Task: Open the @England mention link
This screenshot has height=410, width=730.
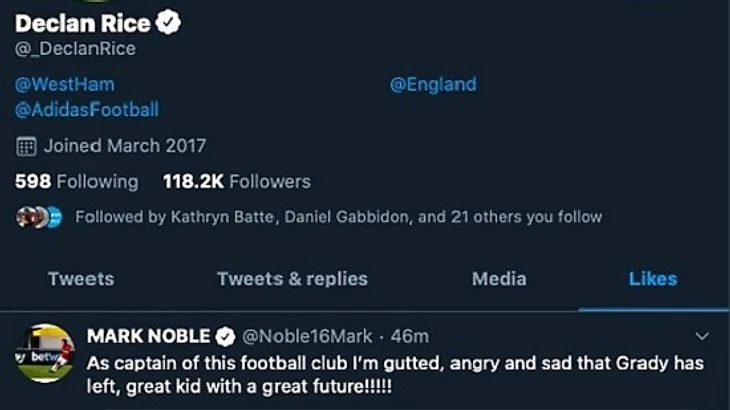Action: pos(432,85)
